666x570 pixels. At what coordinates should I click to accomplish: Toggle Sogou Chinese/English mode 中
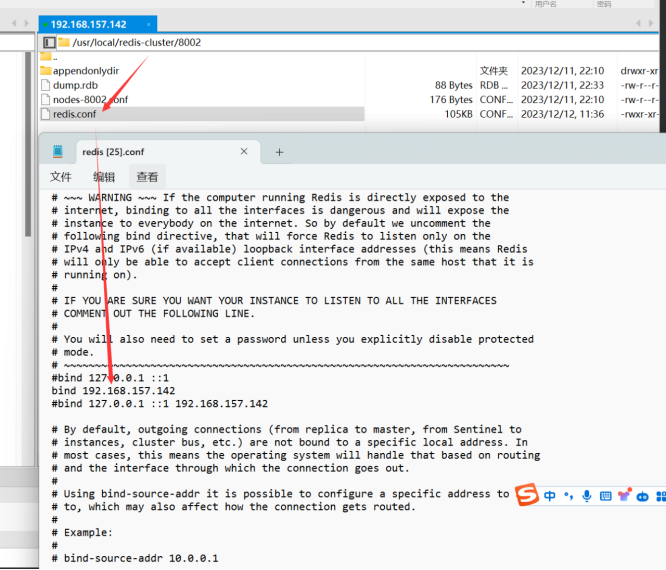(550, 496)
